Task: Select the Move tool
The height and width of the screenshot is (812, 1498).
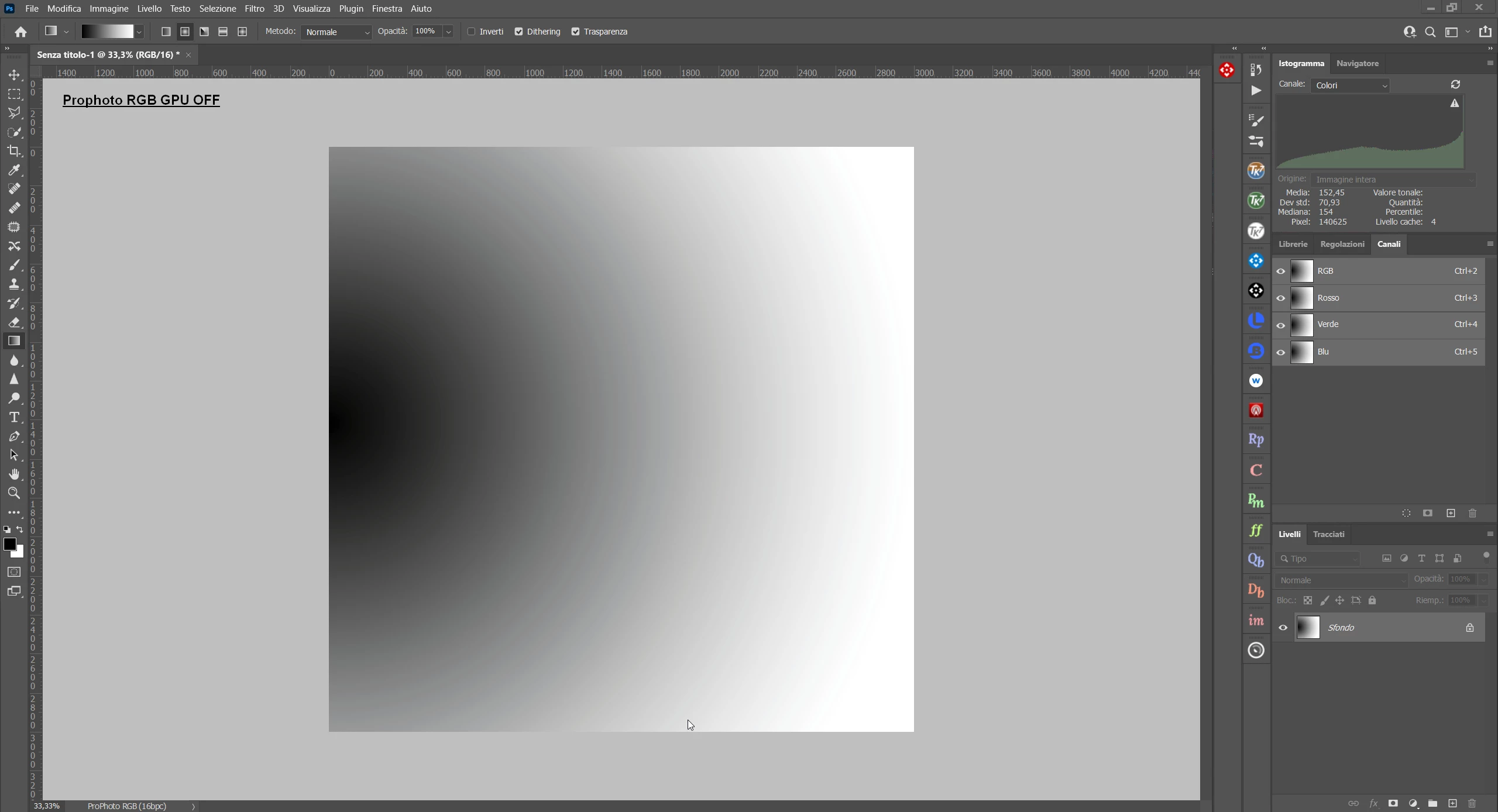Action: (x=14, y=75)
